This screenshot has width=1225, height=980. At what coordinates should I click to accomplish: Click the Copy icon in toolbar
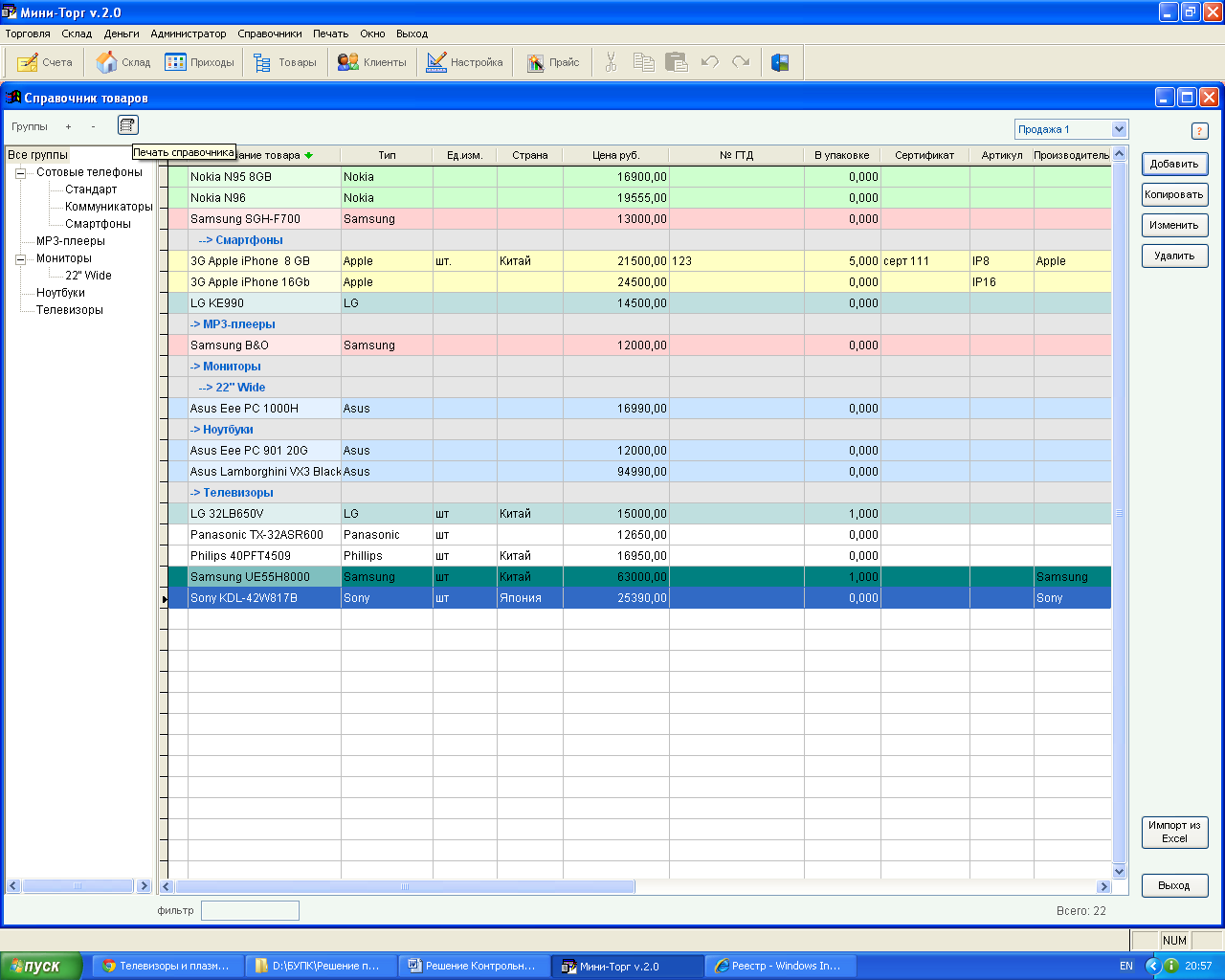pos(644,62)
